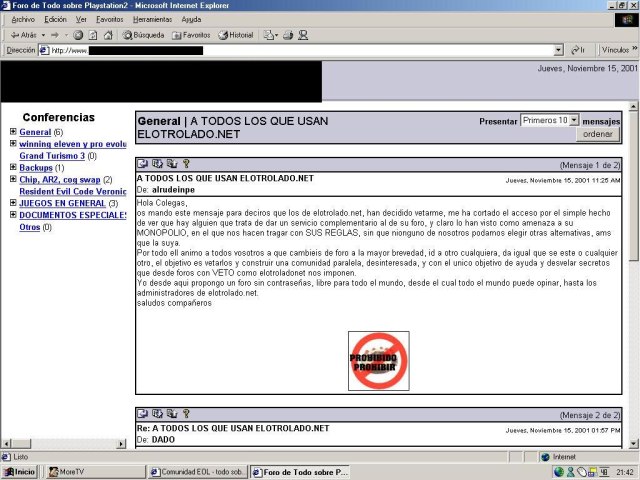Click the ordenar button
The image size is (640, 480).
[x=598, y=134]
